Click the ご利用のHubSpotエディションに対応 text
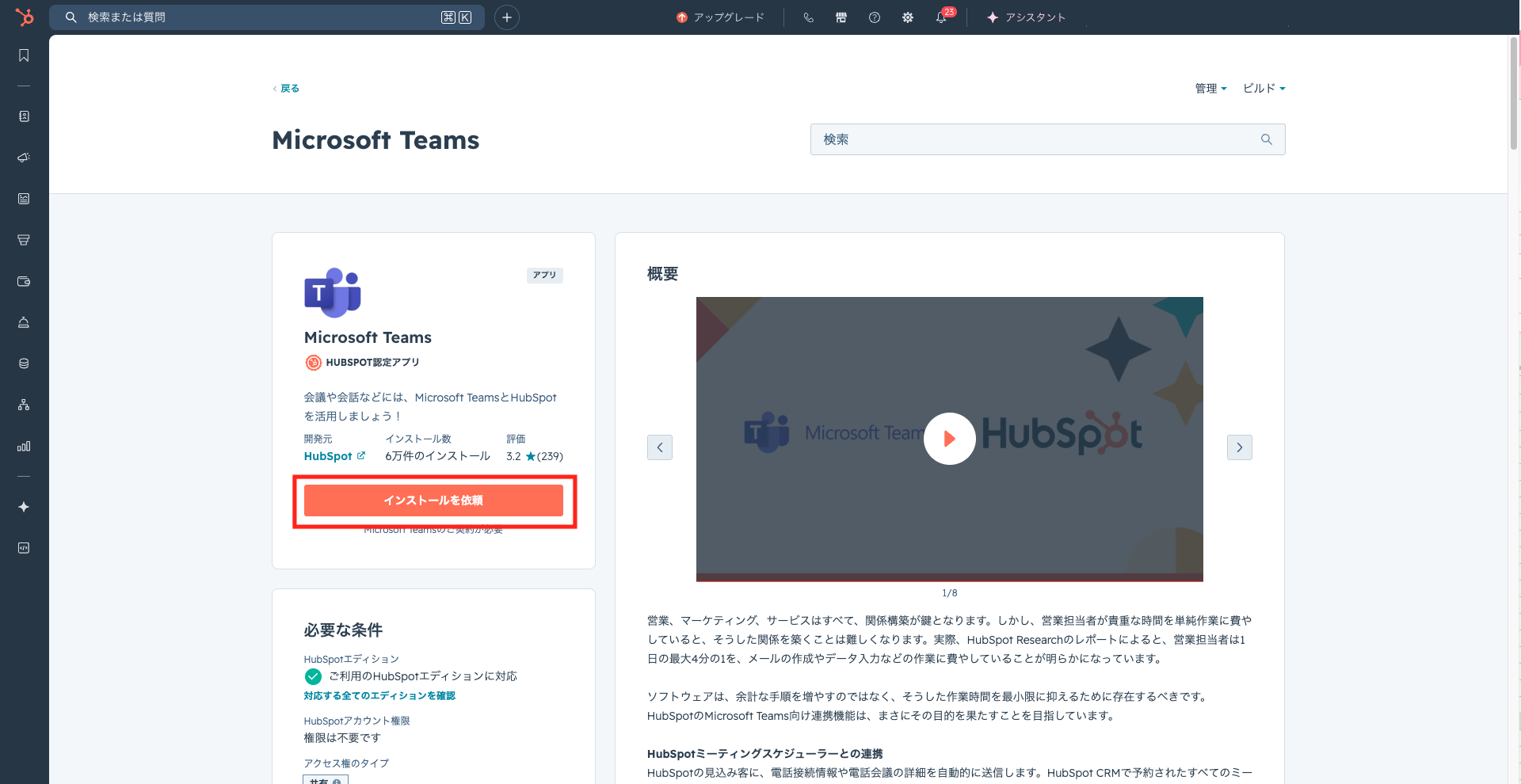The width and height of the screenshot is (1521, 784). click(x=423, y=676)
